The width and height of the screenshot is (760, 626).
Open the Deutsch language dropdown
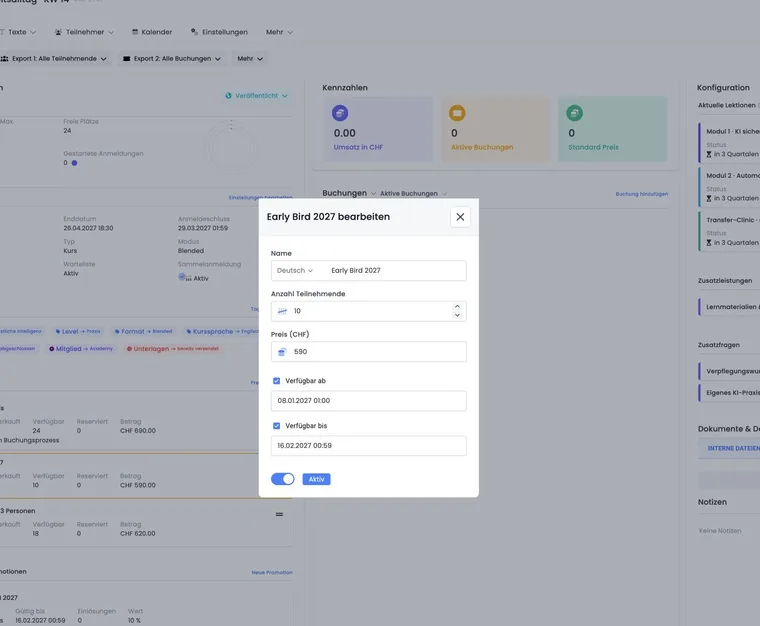click(x=295, y=270)
